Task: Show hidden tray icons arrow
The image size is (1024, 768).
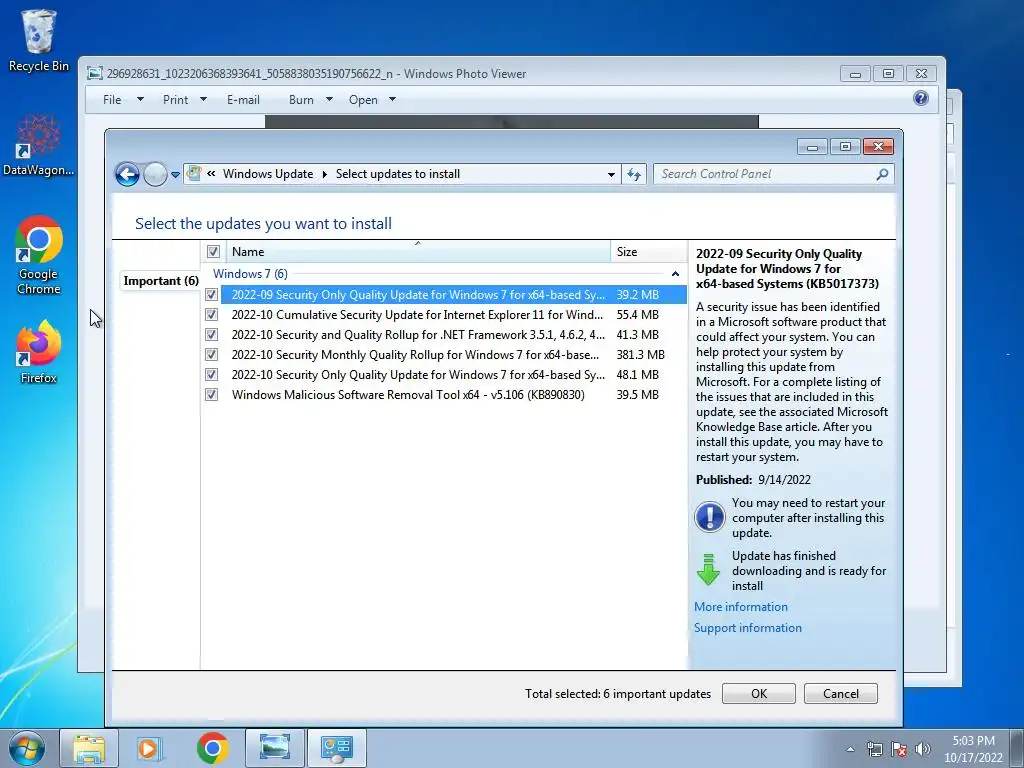Action: (x=850, y=749)
